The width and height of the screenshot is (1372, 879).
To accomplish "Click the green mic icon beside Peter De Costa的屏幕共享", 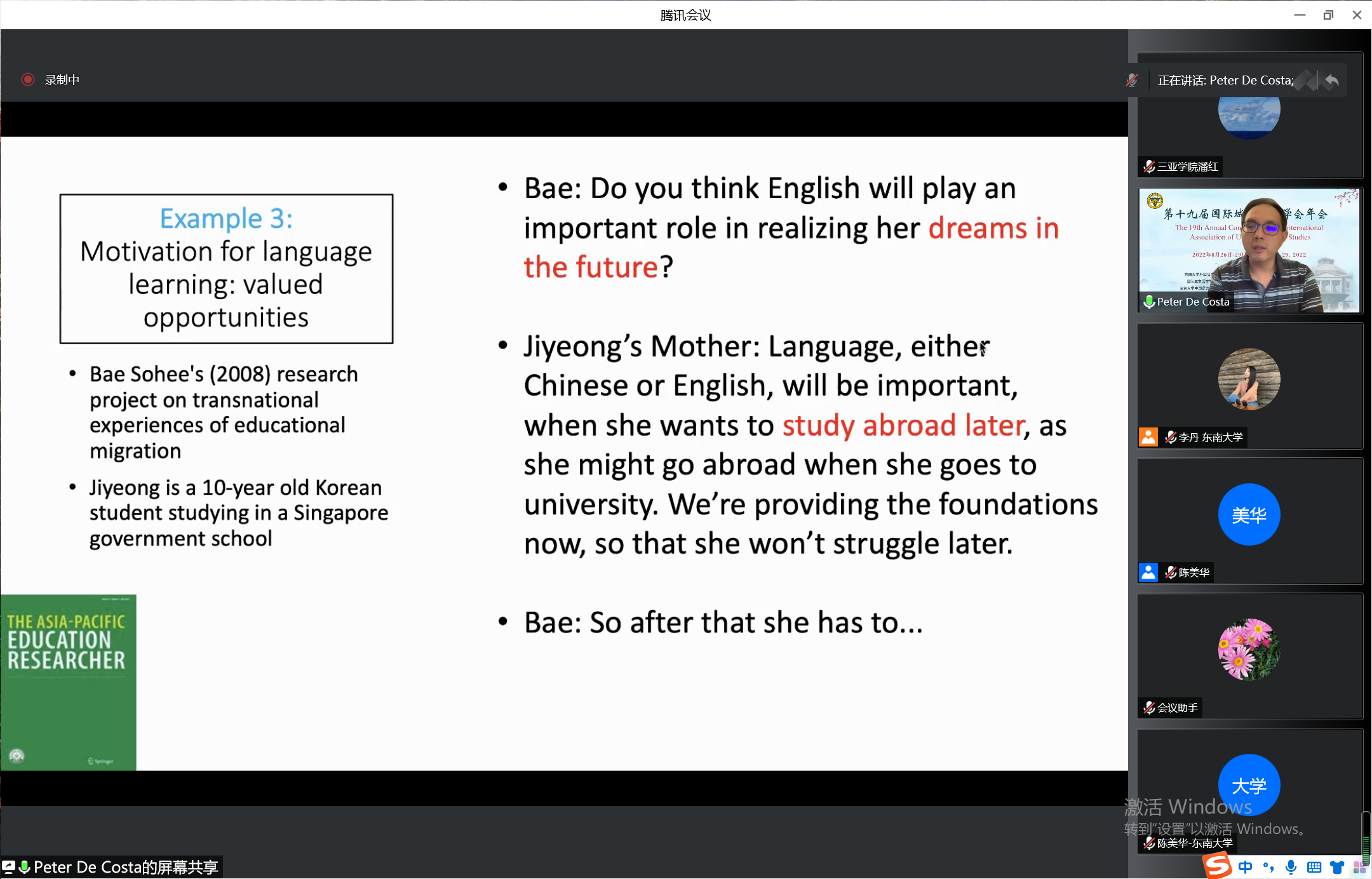I will point(25,867).
